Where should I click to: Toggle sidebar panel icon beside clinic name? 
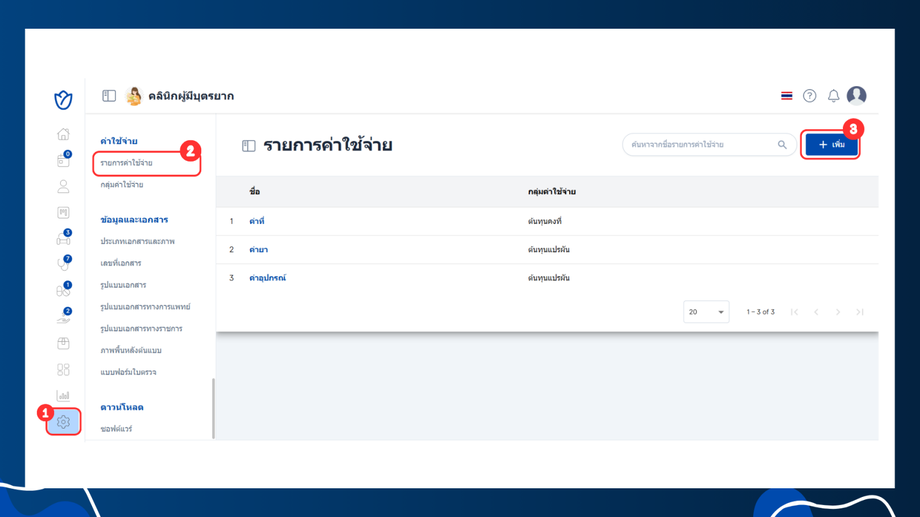click(x=109, y=96)
